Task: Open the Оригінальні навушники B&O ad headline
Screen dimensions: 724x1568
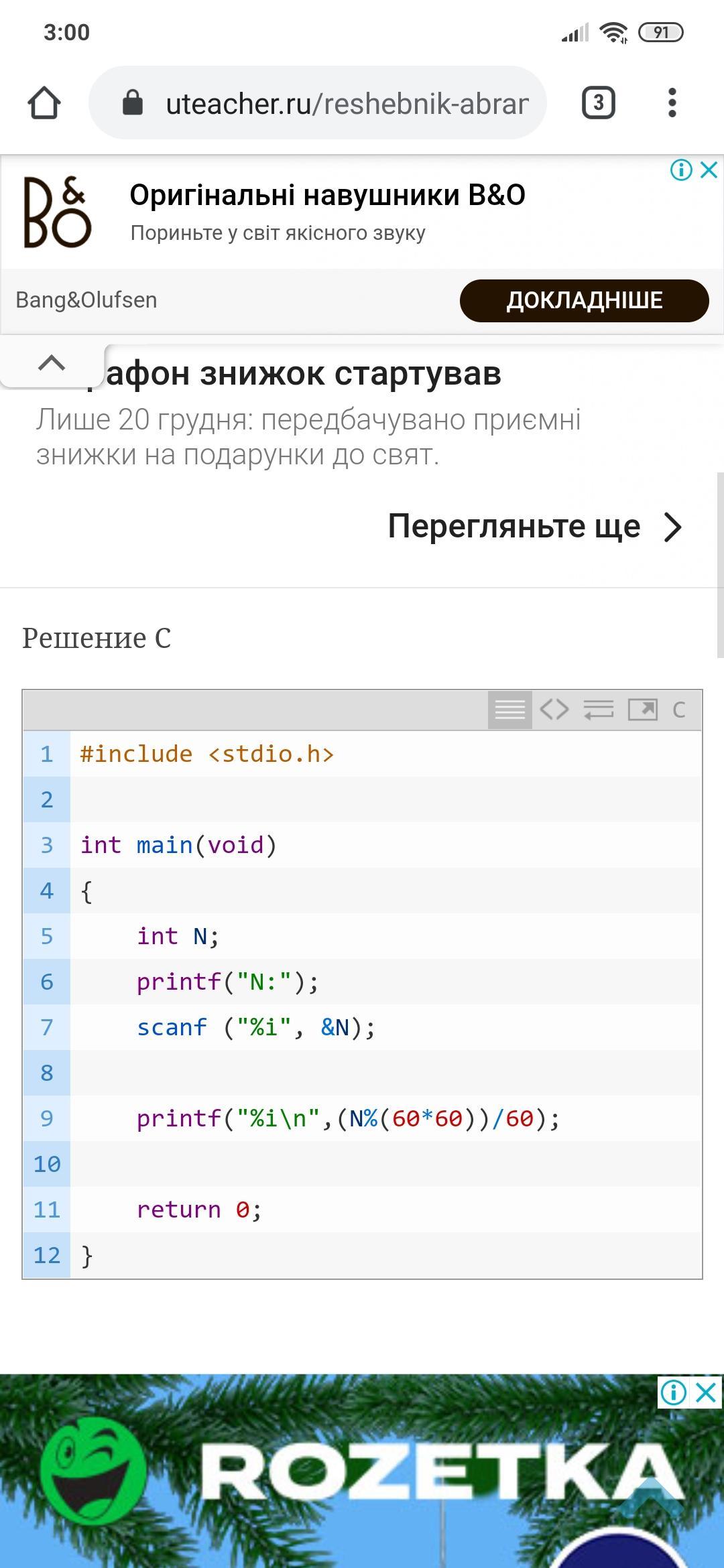Action: point(327,195)
